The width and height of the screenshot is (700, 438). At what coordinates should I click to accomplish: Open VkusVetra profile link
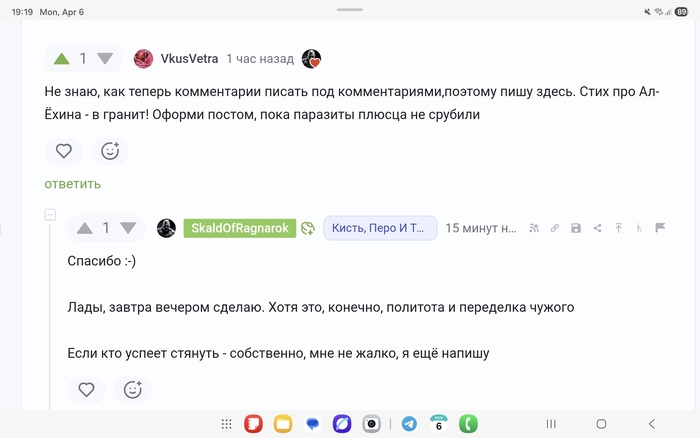189,58
